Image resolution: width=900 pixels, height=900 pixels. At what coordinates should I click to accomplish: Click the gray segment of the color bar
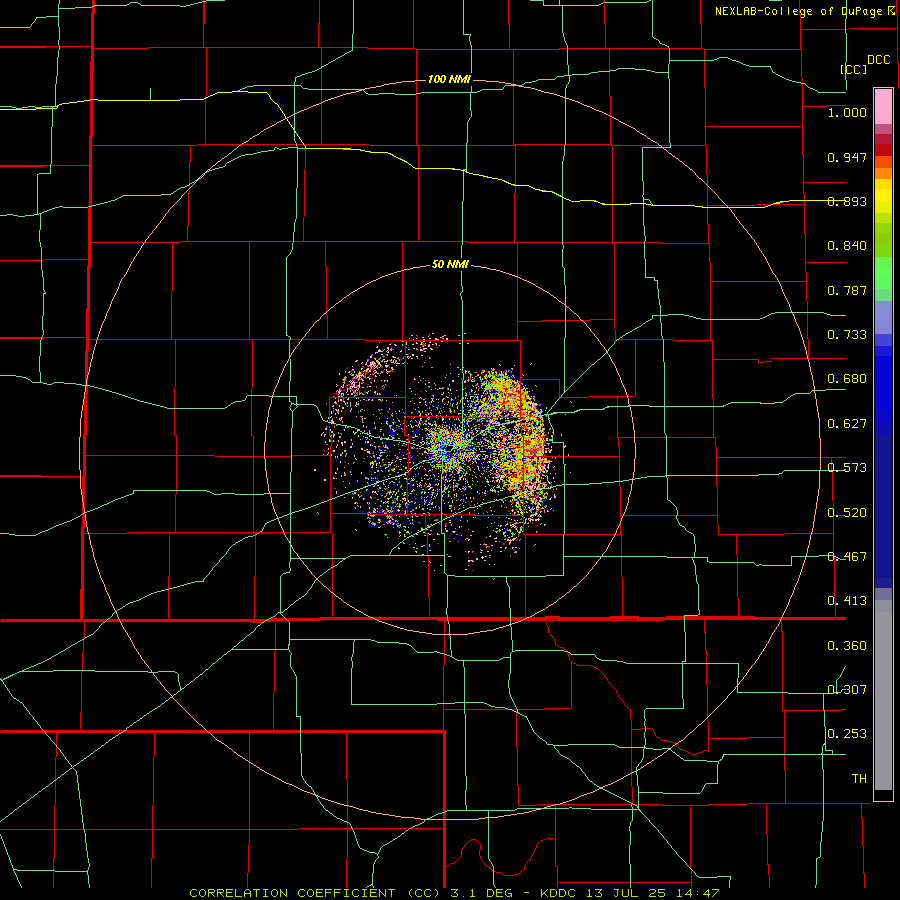[x=883, y=695]
